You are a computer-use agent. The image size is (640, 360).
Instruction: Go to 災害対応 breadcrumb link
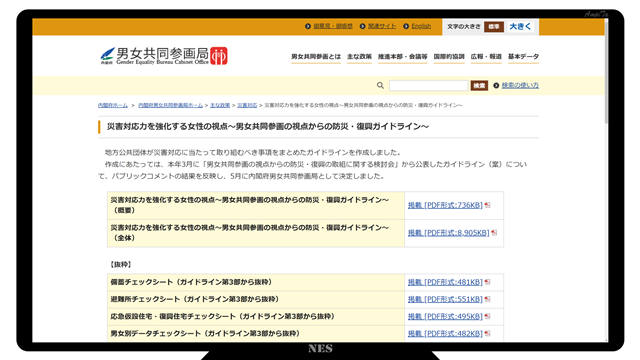click(x=247, y=105)
